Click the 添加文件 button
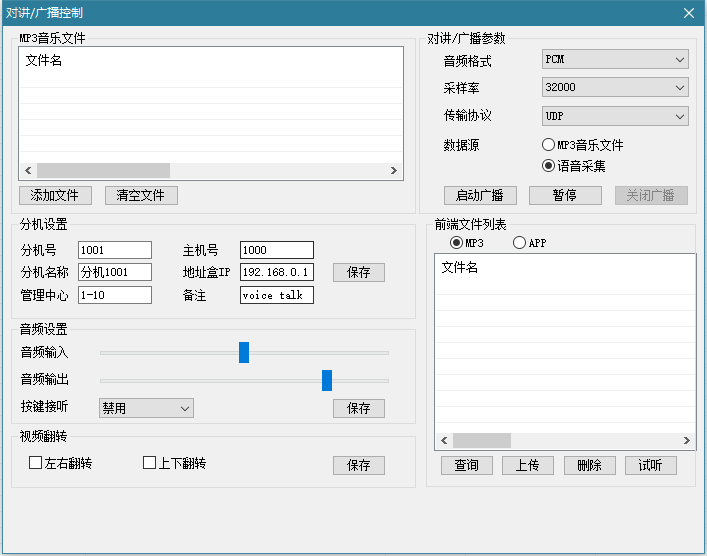707x556 pixels. point(55,195)
